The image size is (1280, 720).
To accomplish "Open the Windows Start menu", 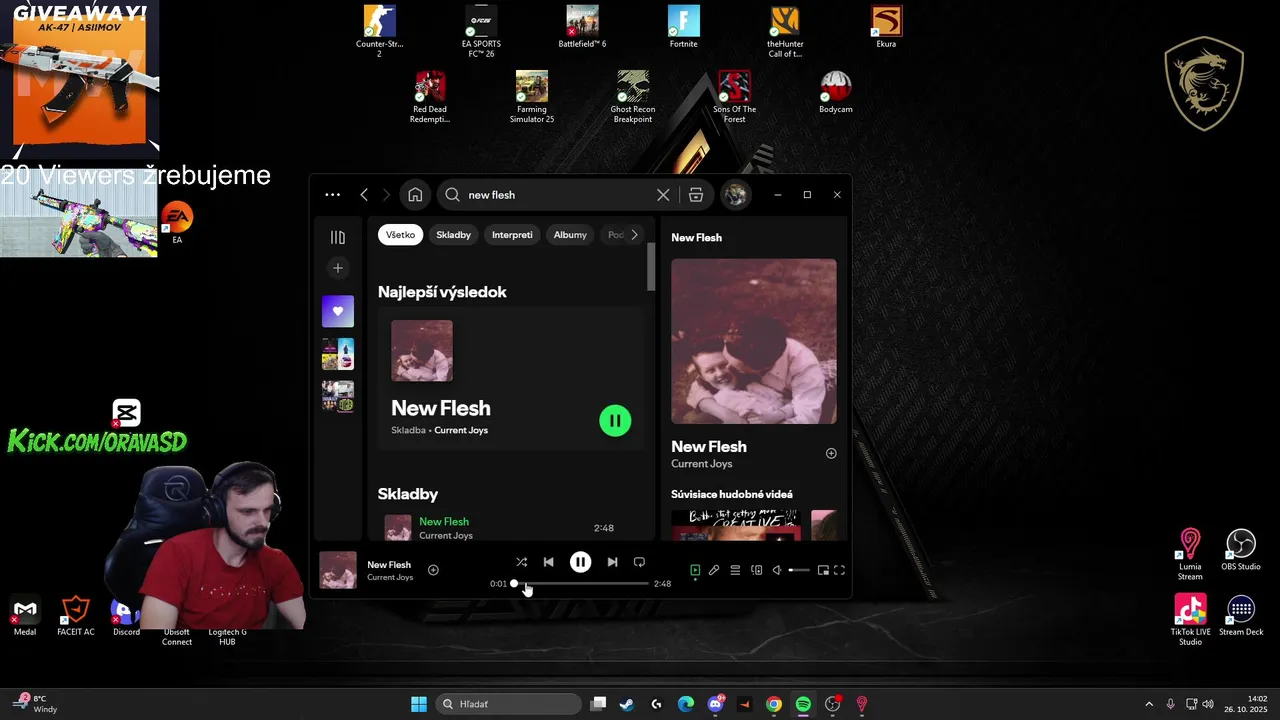I will point(419,704).
